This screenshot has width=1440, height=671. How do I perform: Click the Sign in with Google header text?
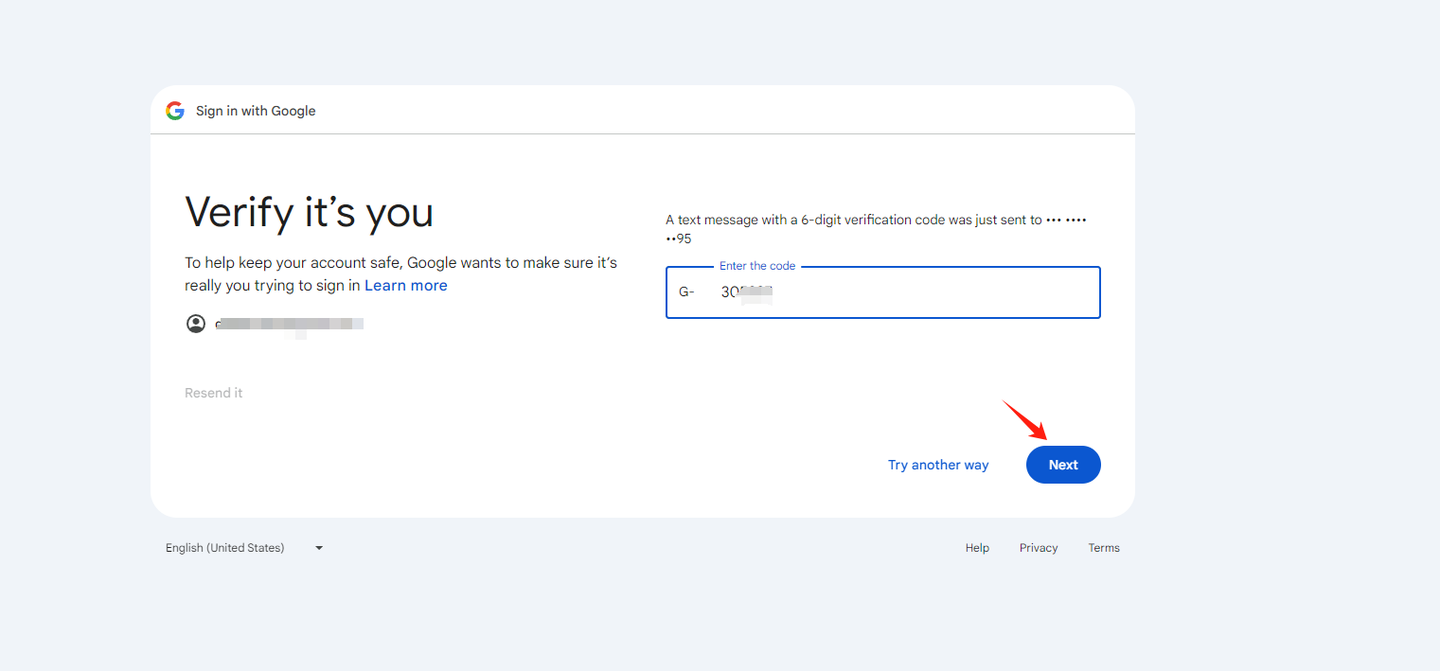256,111
